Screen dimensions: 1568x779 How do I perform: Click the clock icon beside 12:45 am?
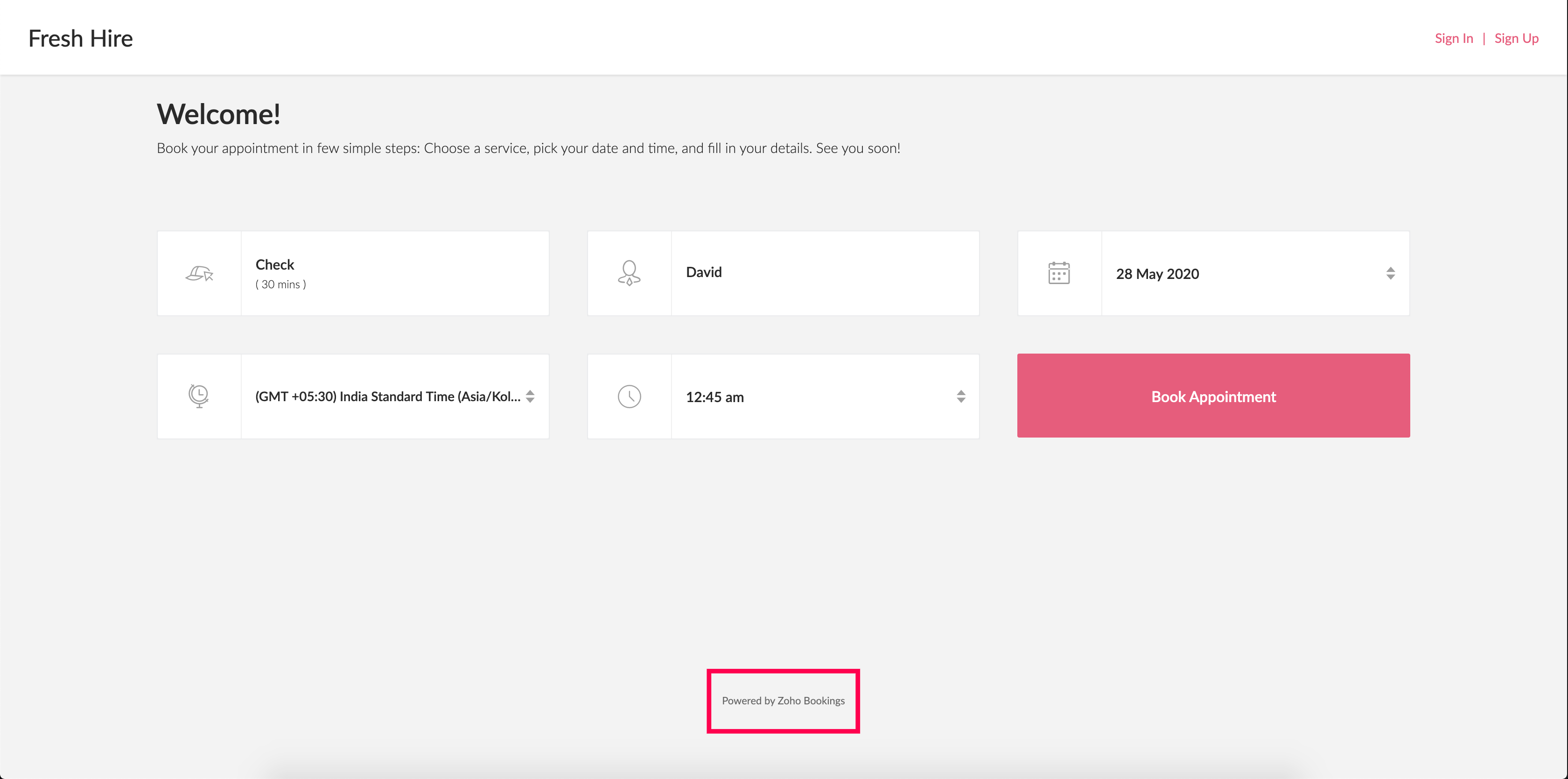[630, 396]
